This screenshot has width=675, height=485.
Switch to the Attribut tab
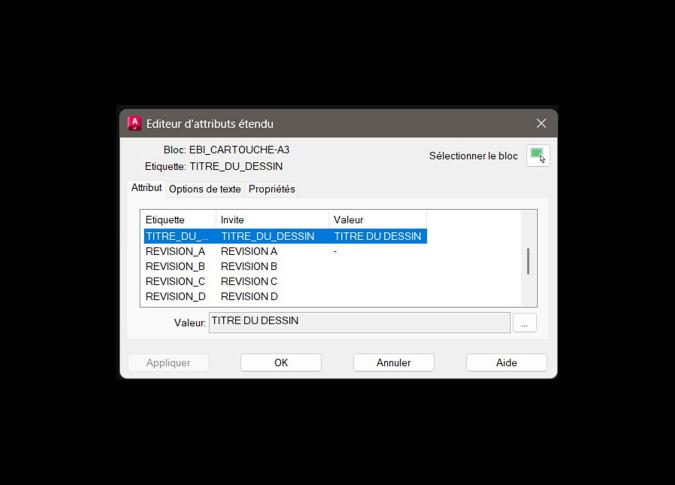146,188
